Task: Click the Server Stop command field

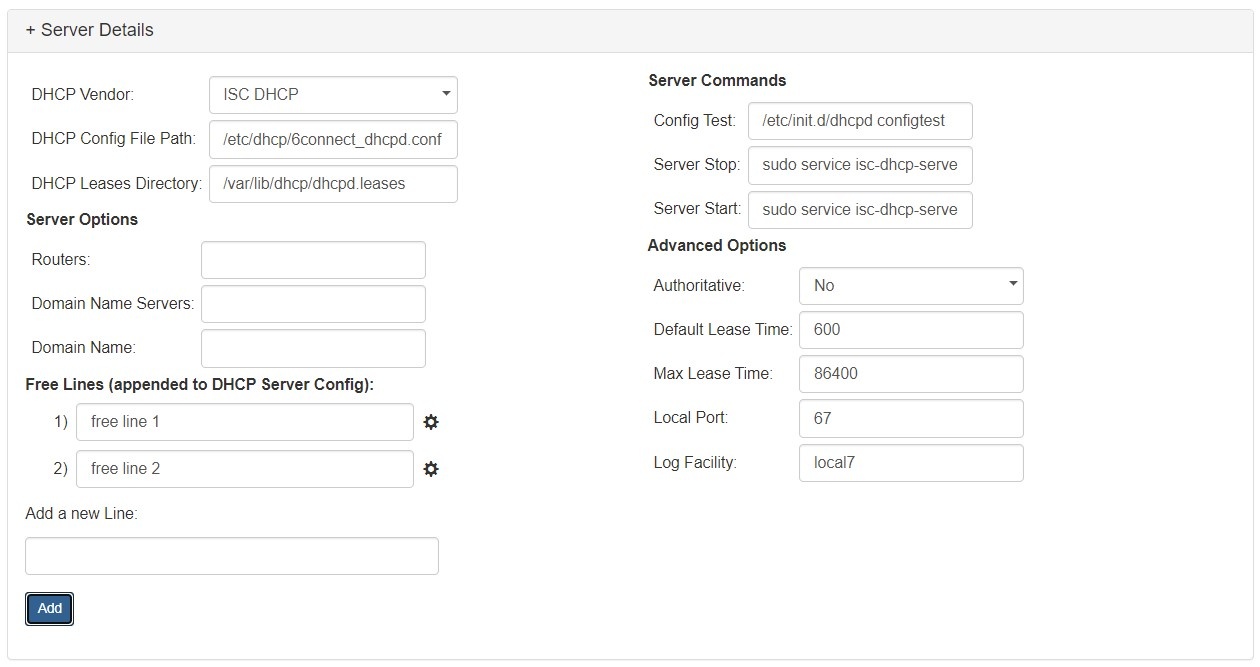Action: pos(859,165)
